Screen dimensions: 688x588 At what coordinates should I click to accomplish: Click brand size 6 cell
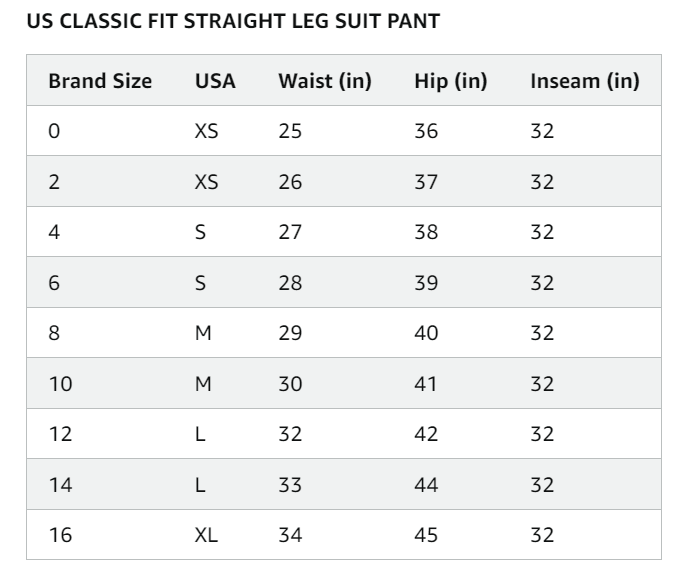tap(54, 283)
